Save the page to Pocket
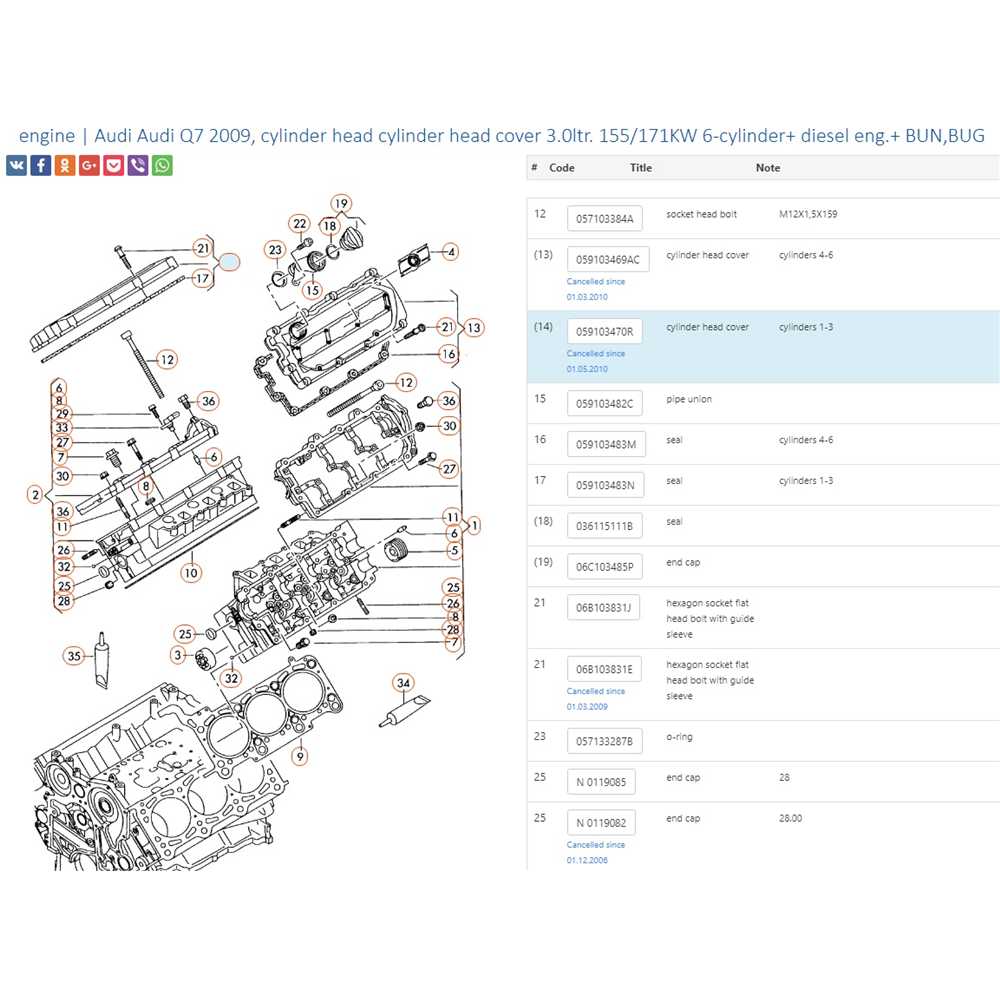 point(114,166)
